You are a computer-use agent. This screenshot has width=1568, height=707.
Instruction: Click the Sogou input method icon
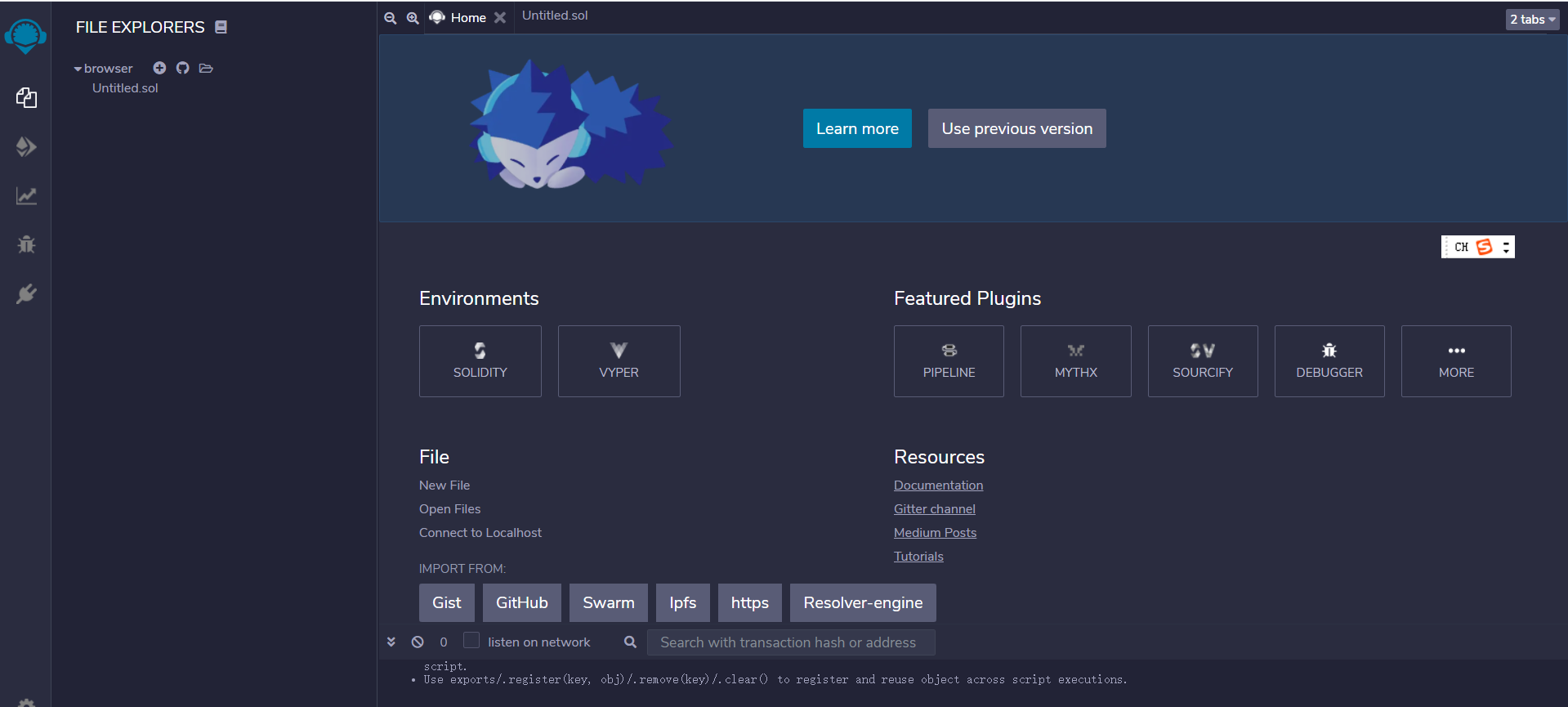pos(1485,247)
